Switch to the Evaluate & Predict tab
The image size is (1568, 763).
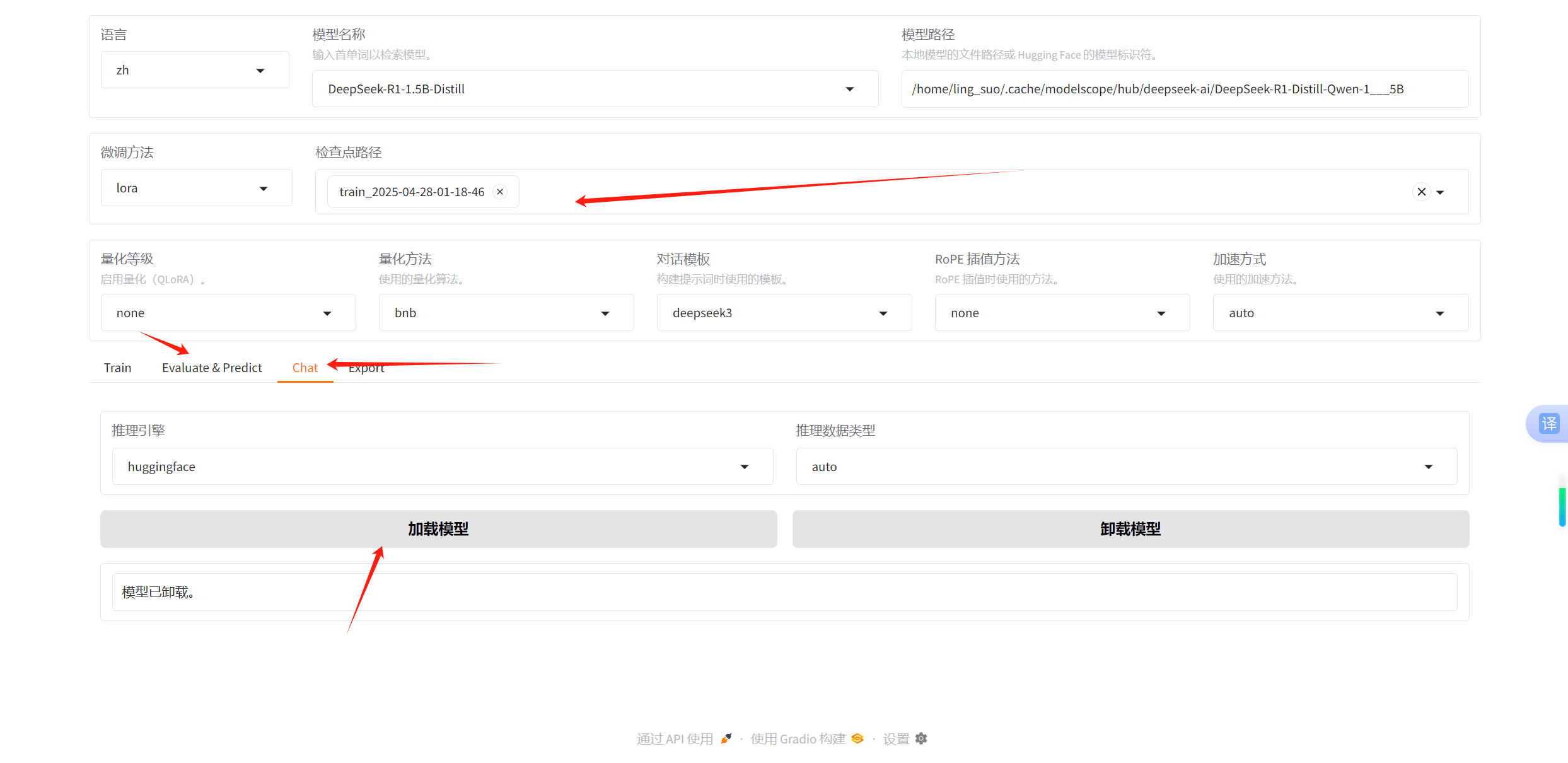[x=212, y=368]
